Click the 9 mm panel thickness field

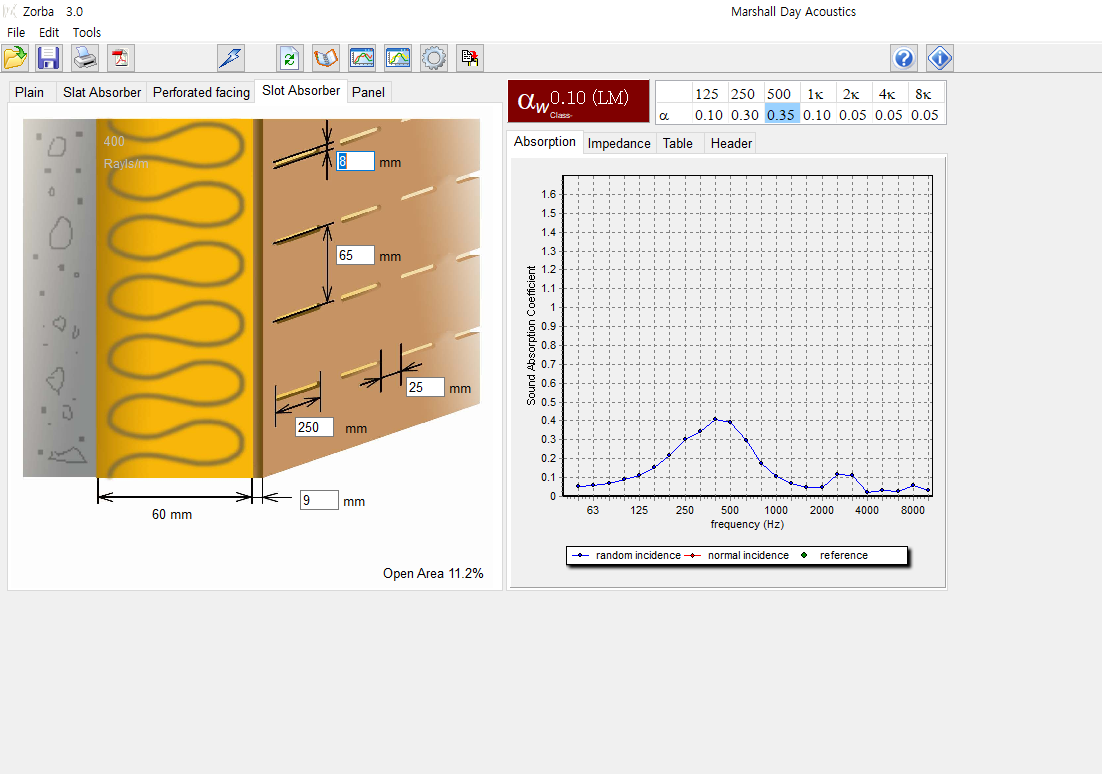(x=319, y=500)
